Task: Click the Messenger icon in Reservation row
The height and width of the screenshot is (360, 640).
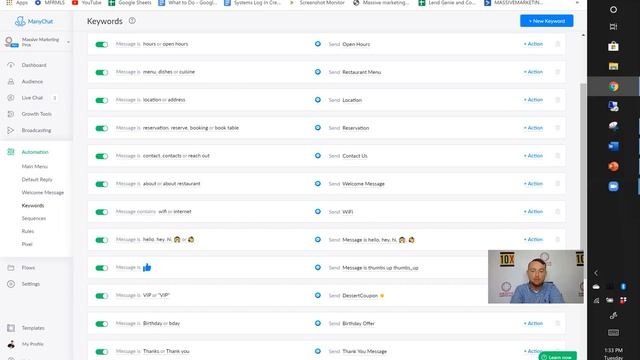Action: coord(318,128)
